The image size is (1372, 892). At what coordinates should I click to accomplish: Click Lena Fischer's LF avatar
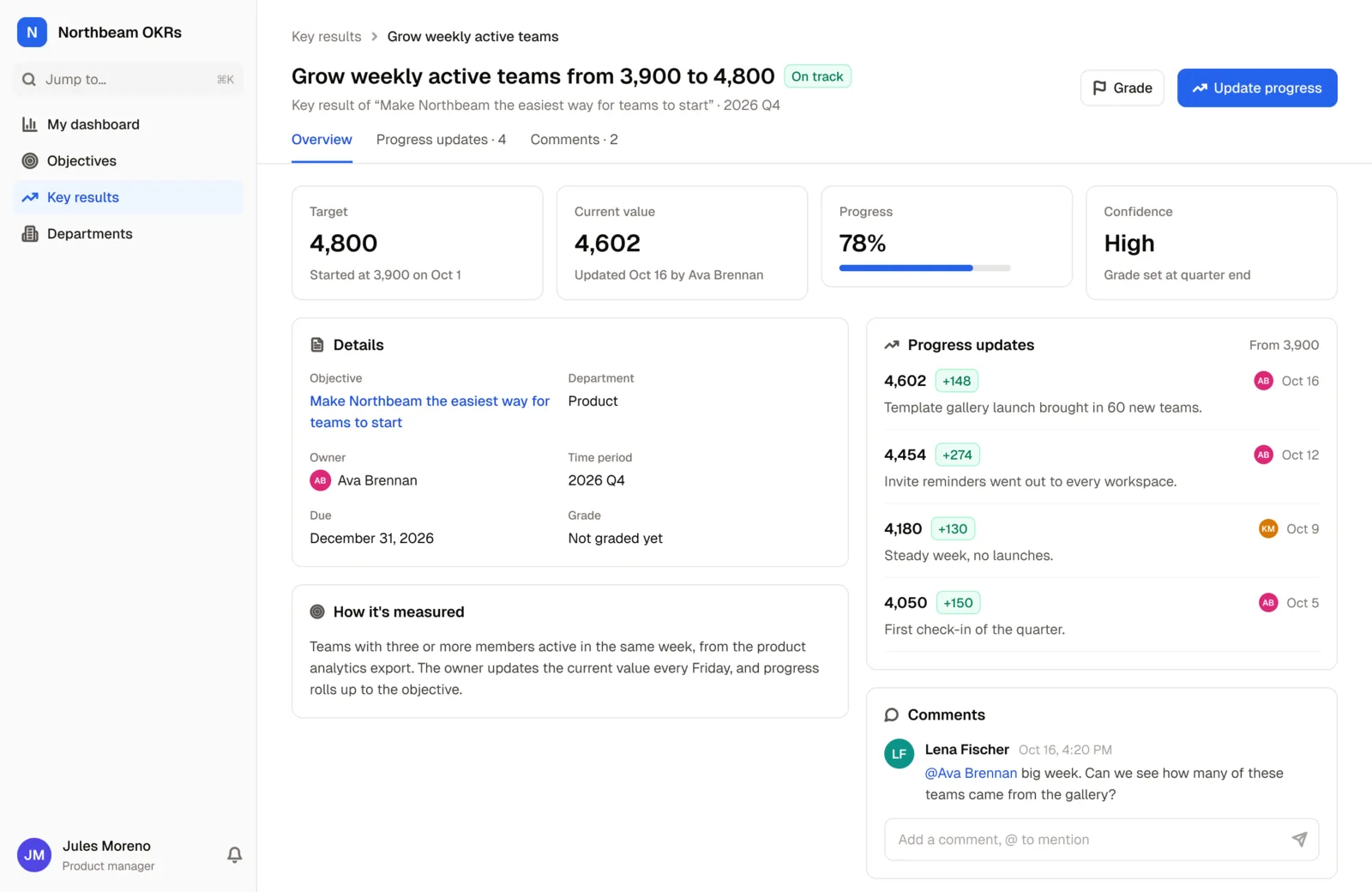point(899,754)
